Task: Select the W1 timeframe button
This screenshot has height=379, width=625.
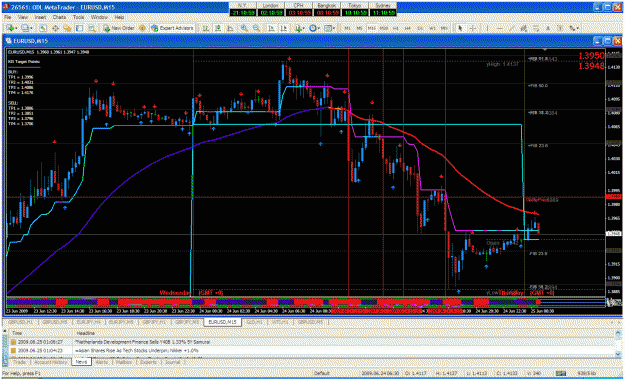Action: (432, 28)
